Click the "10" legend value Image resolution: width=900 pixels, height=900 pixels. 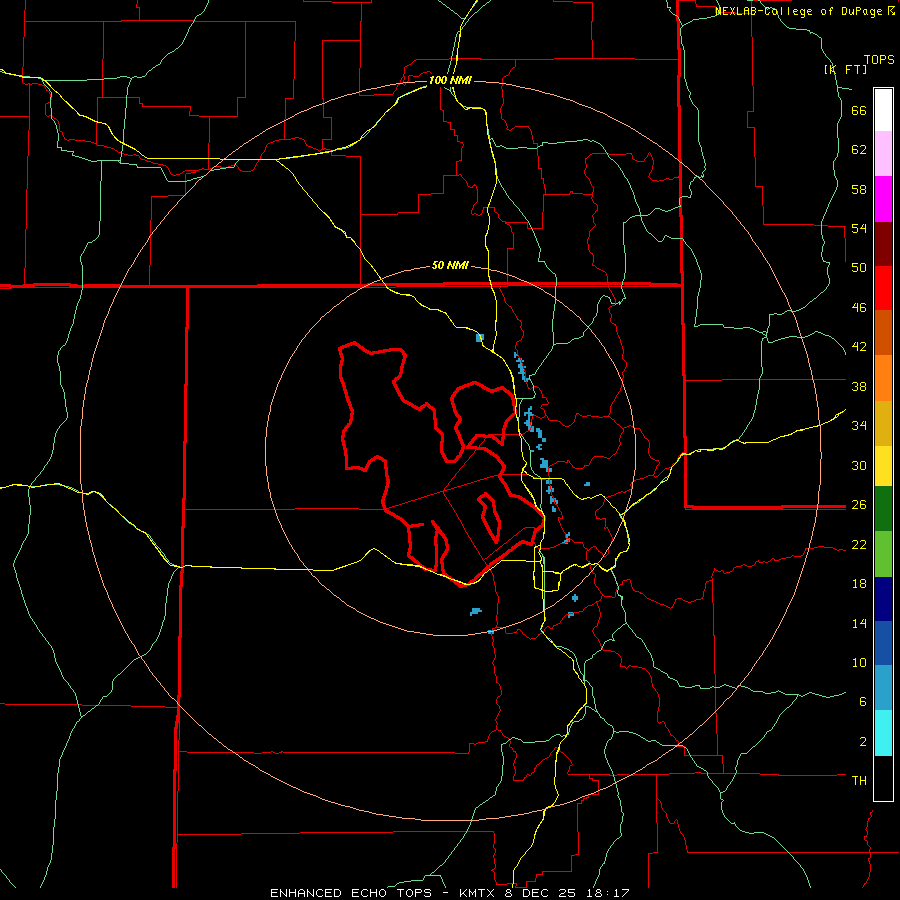[859, 662]
